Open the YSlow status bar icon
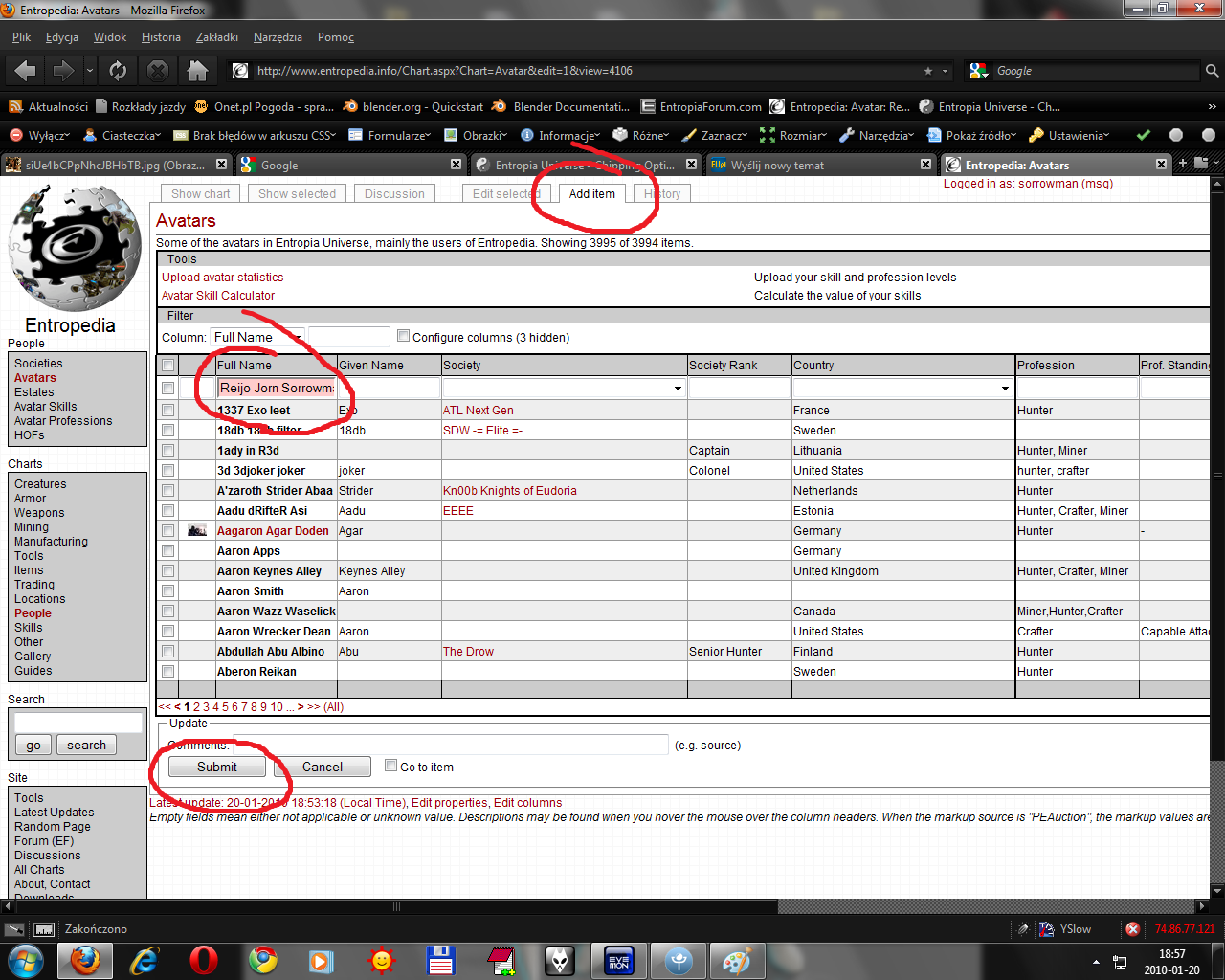 1047,929
